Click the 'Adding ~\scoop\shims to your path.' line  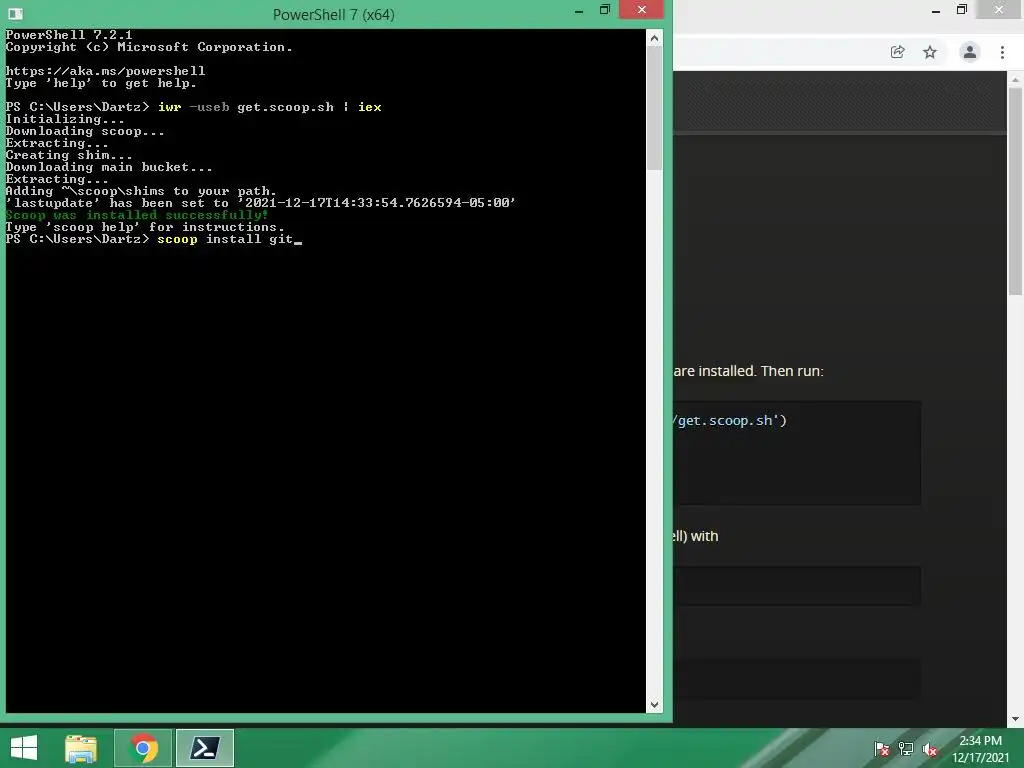pos(140,191)
